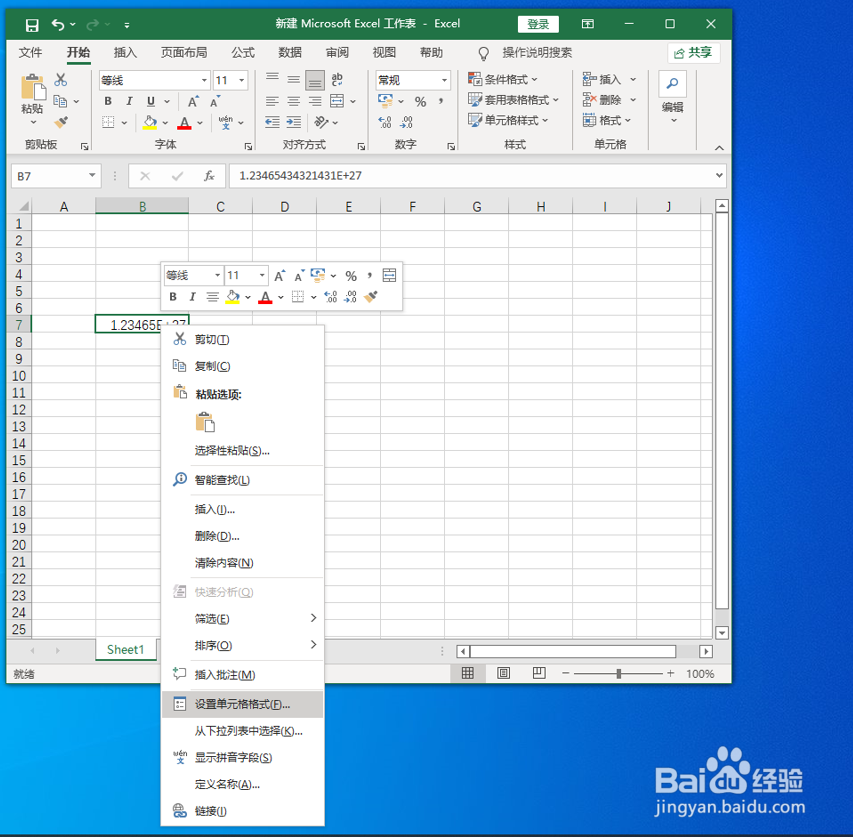Click ribbon red font color button

(x=184, y=122)
